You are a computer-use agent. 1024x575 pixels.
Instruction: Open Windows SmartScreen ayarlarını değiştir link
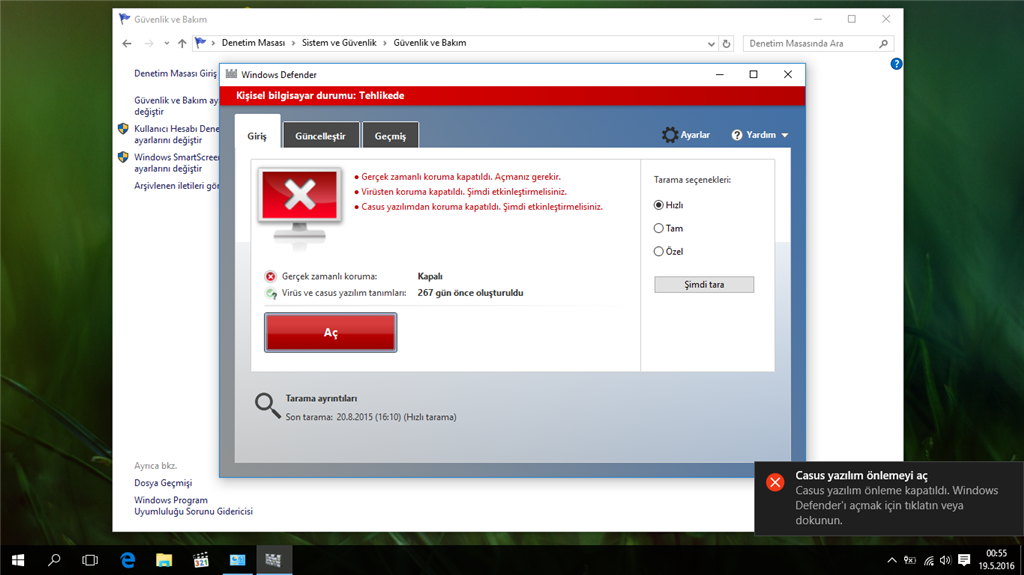coord(176,163)
